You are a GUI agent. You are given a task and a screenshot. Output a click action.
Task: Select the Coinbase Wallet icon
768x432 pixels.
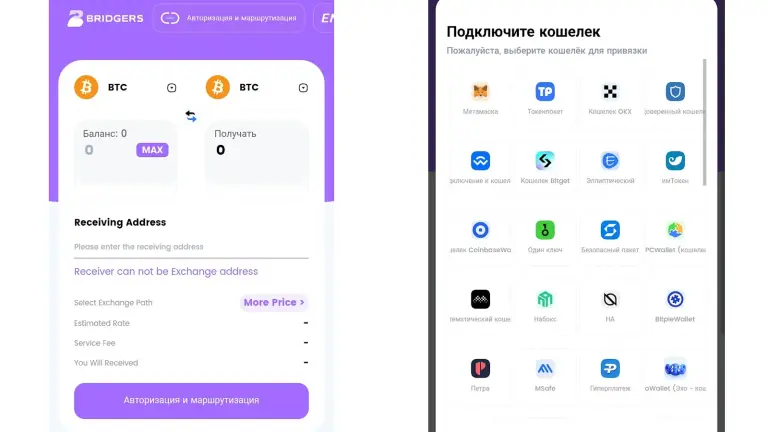480,230
